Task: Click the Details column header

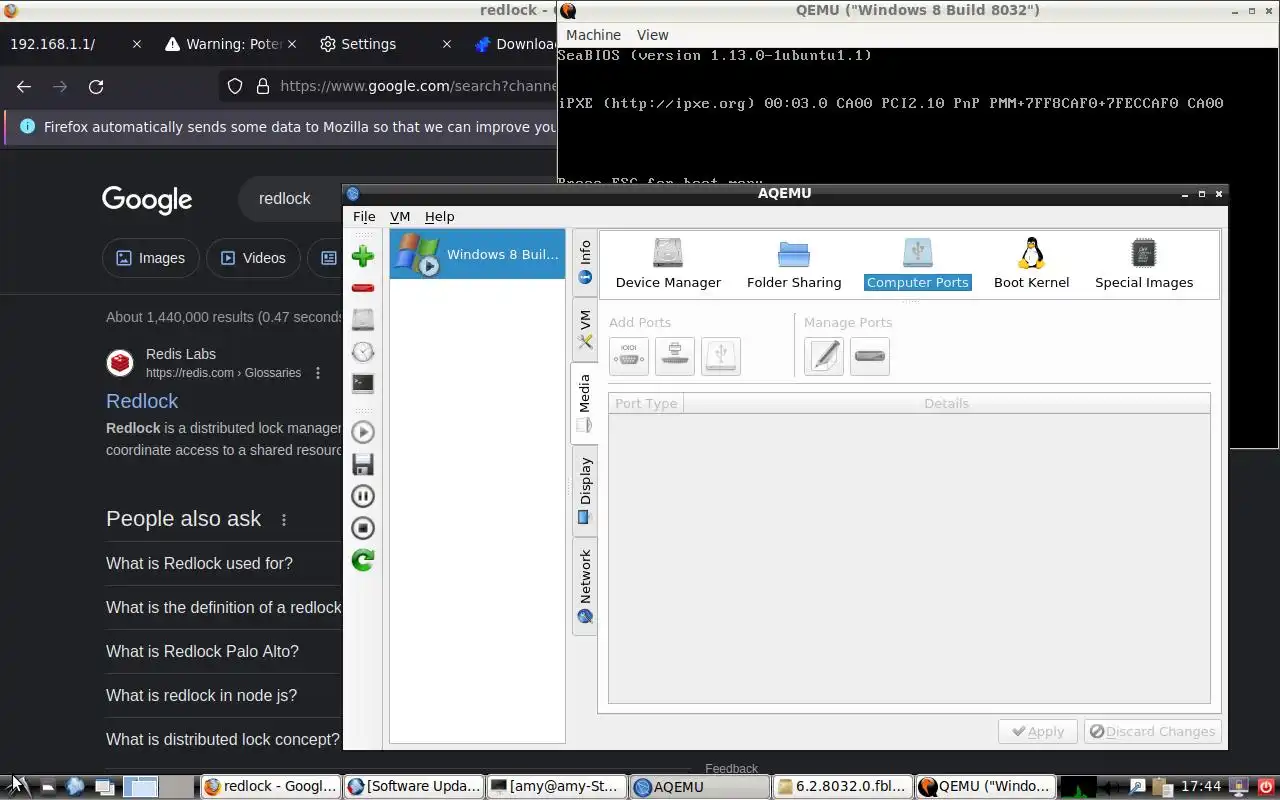Action: click(946, 403)
